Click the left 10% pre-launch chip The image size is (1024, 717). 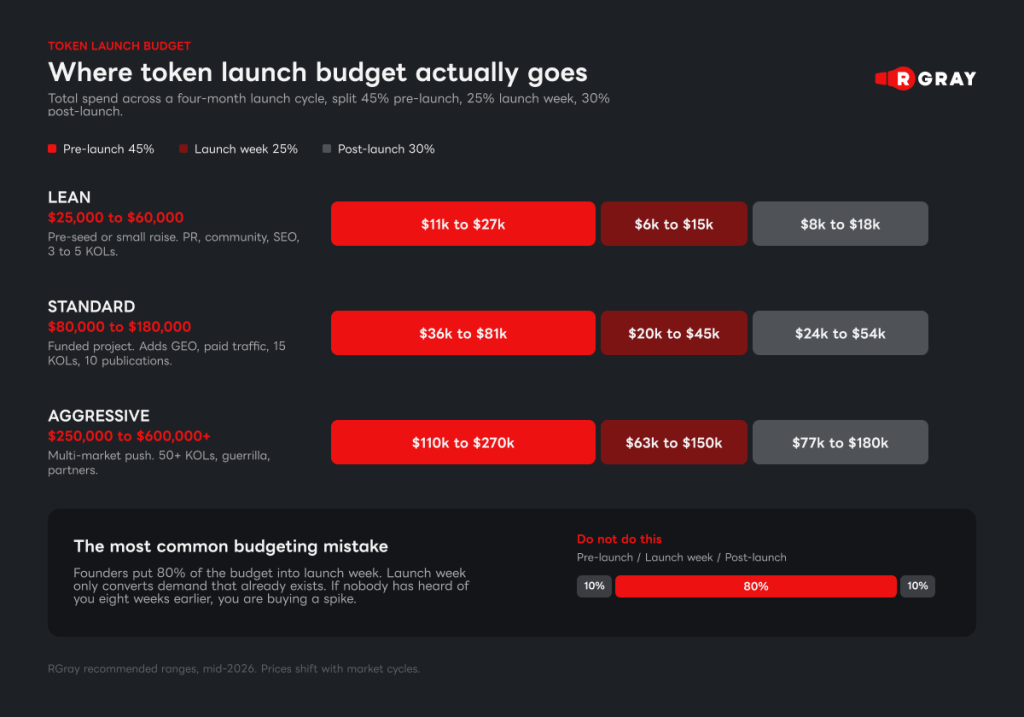(594, 586)
